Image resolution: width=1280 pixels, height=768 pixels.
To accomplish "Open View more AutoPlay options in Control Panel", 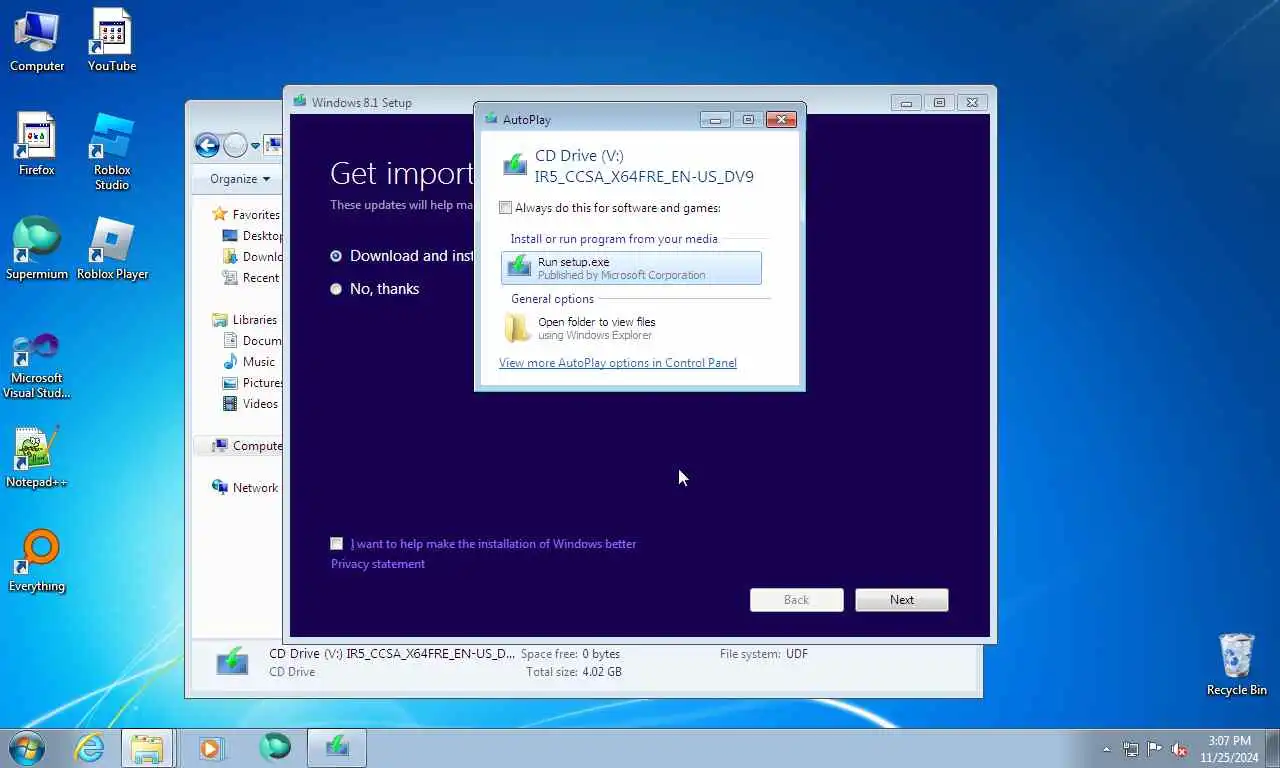I will tap(618, 363).
